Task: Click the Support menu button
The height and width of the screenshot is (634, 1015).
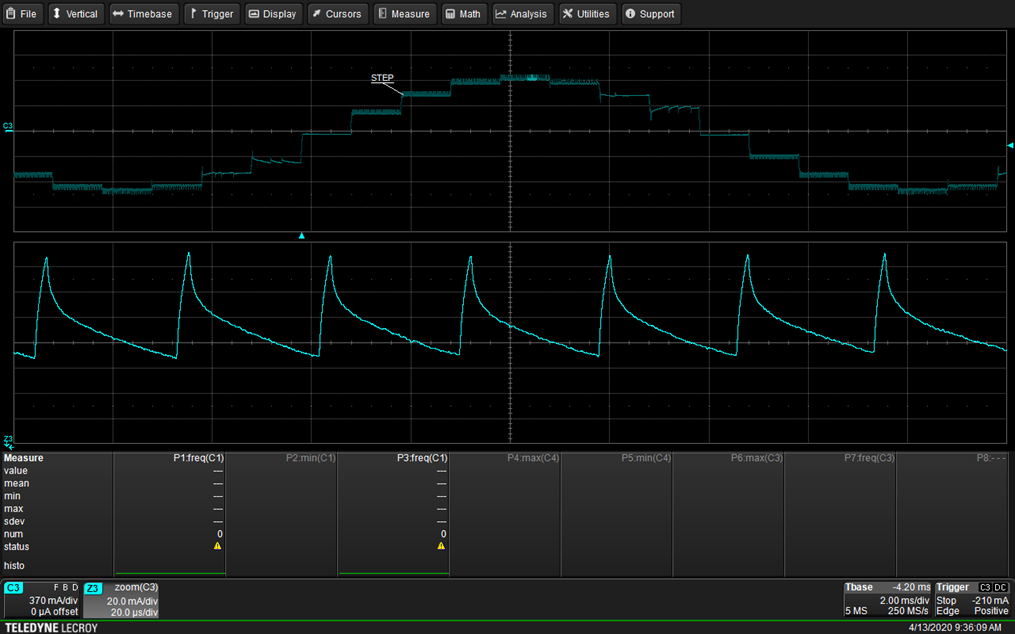Action: 650,14
